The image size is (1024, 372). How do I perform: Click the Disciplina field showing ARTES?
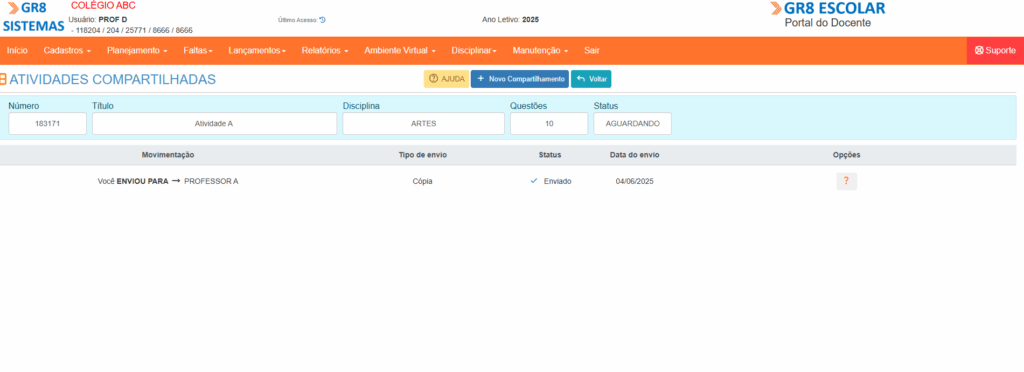423,123
